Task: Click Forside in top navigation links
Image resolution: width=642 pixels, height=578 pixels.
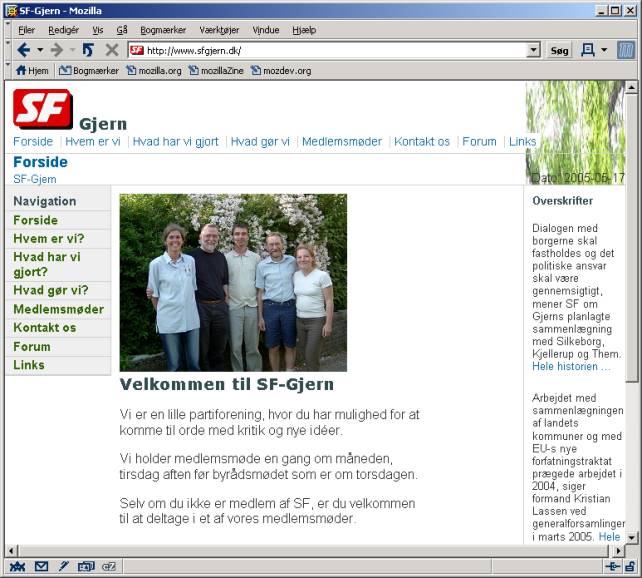Action: pyautogui.click(x=33, y=142)
